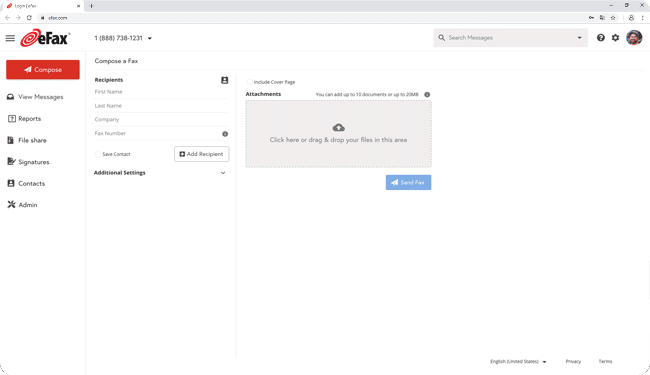Click the Attachments limit info icon
The width and height of the screenshot is (650, 375).
pyautogui.click(x=427, y=94)
